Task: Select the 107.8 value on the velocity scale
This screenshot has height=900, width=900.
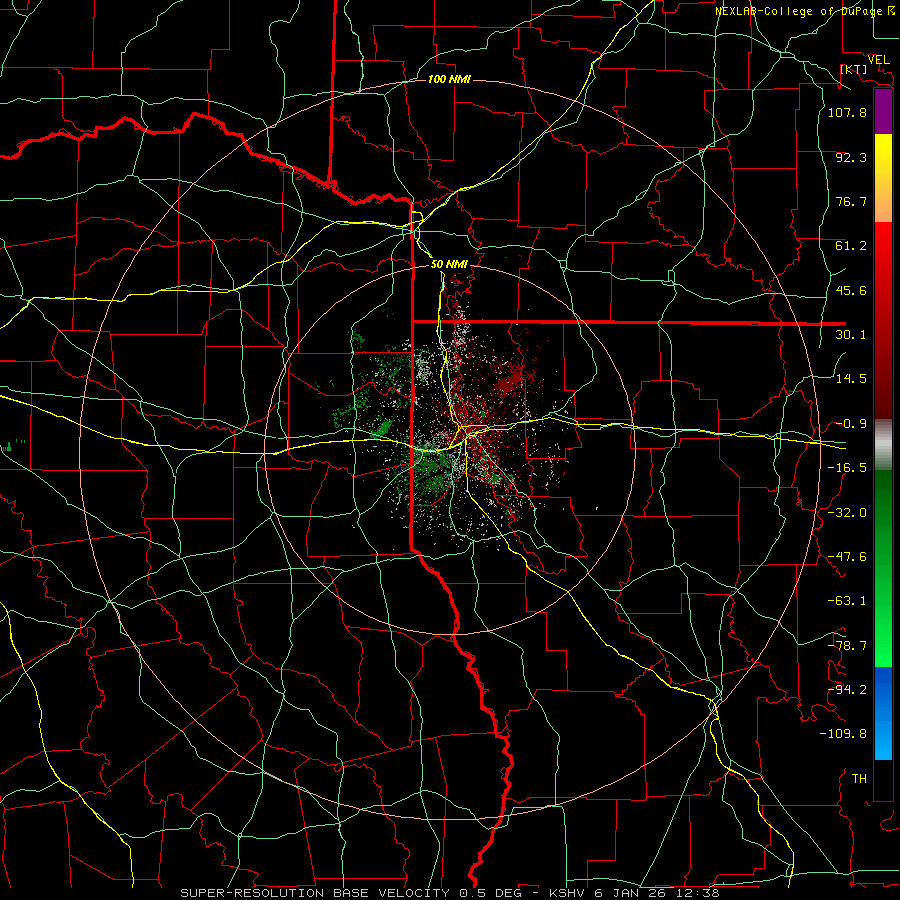Action: tap(847, 112)
